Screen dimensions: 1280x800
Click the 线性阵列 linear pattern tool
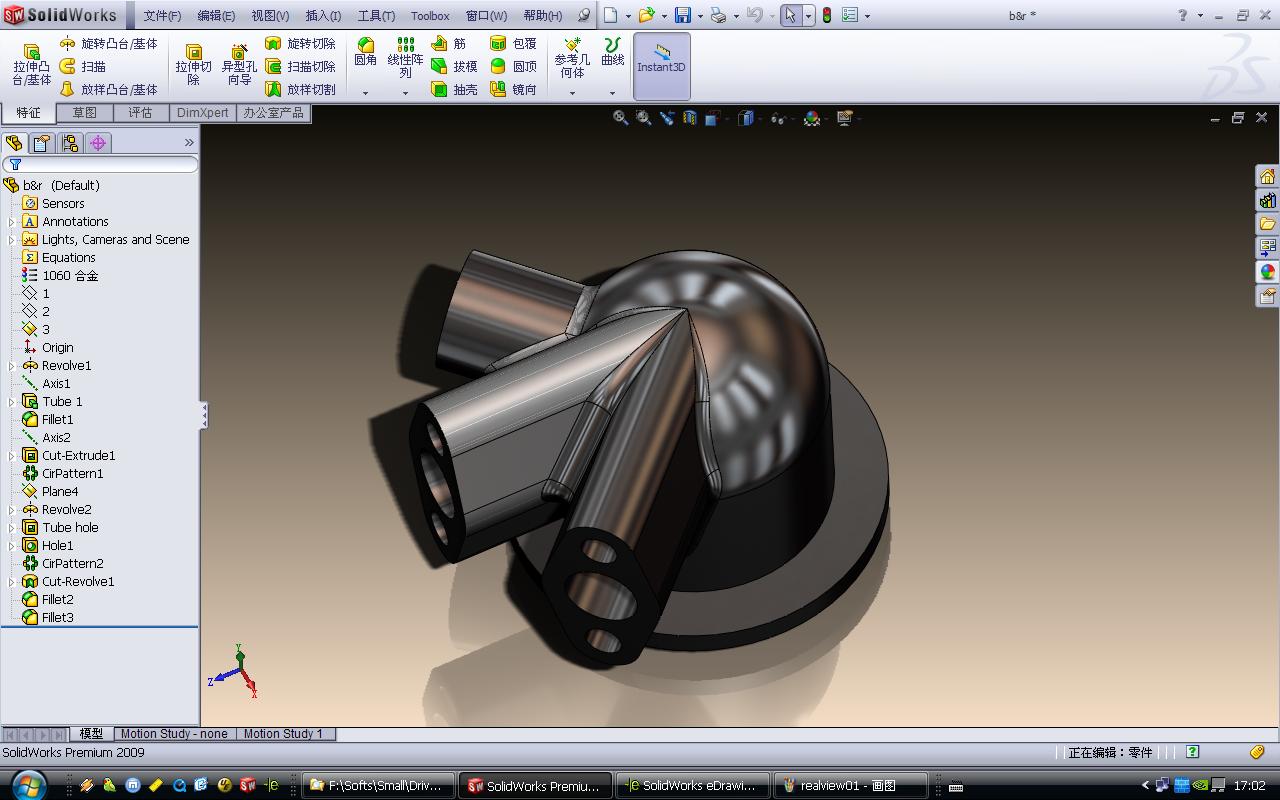pyautogui.click(x=405, y=58)
